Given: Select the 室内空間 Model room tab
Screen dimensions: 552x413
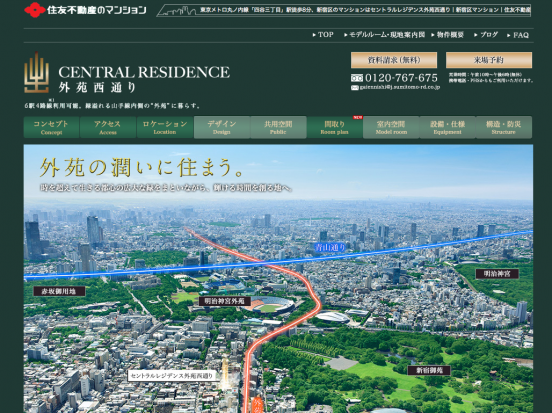Looking at the screenshot, I should 391,127.
